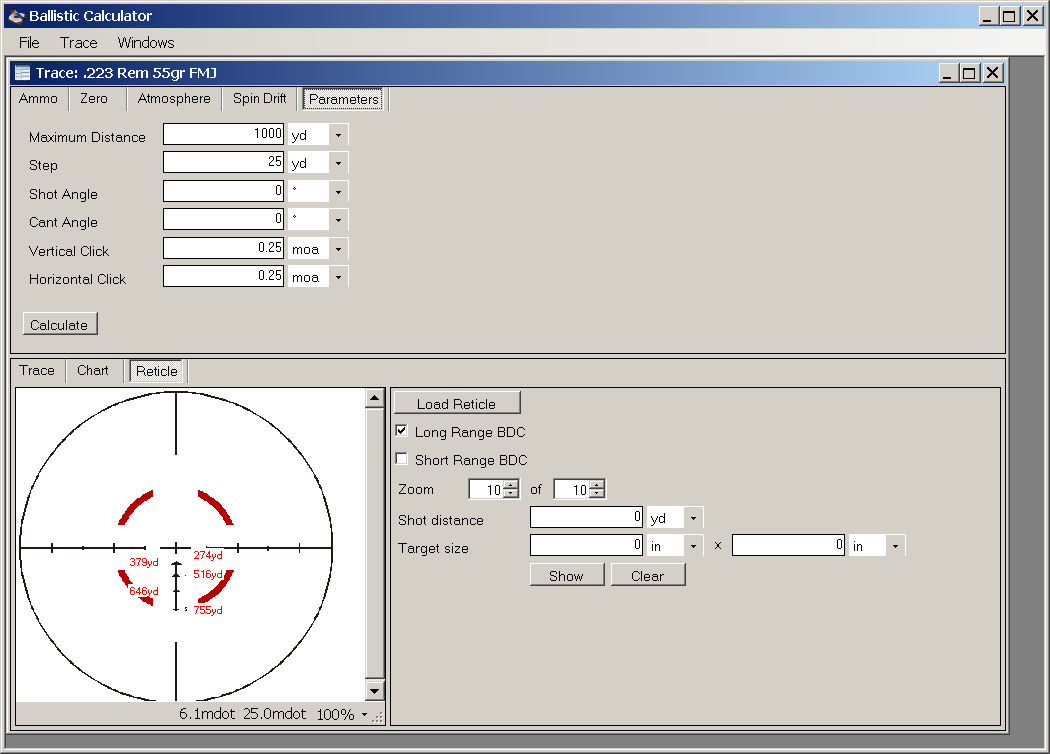Click the Load Reticle button
Screen dimensions: 1050x754
point(457,403)
